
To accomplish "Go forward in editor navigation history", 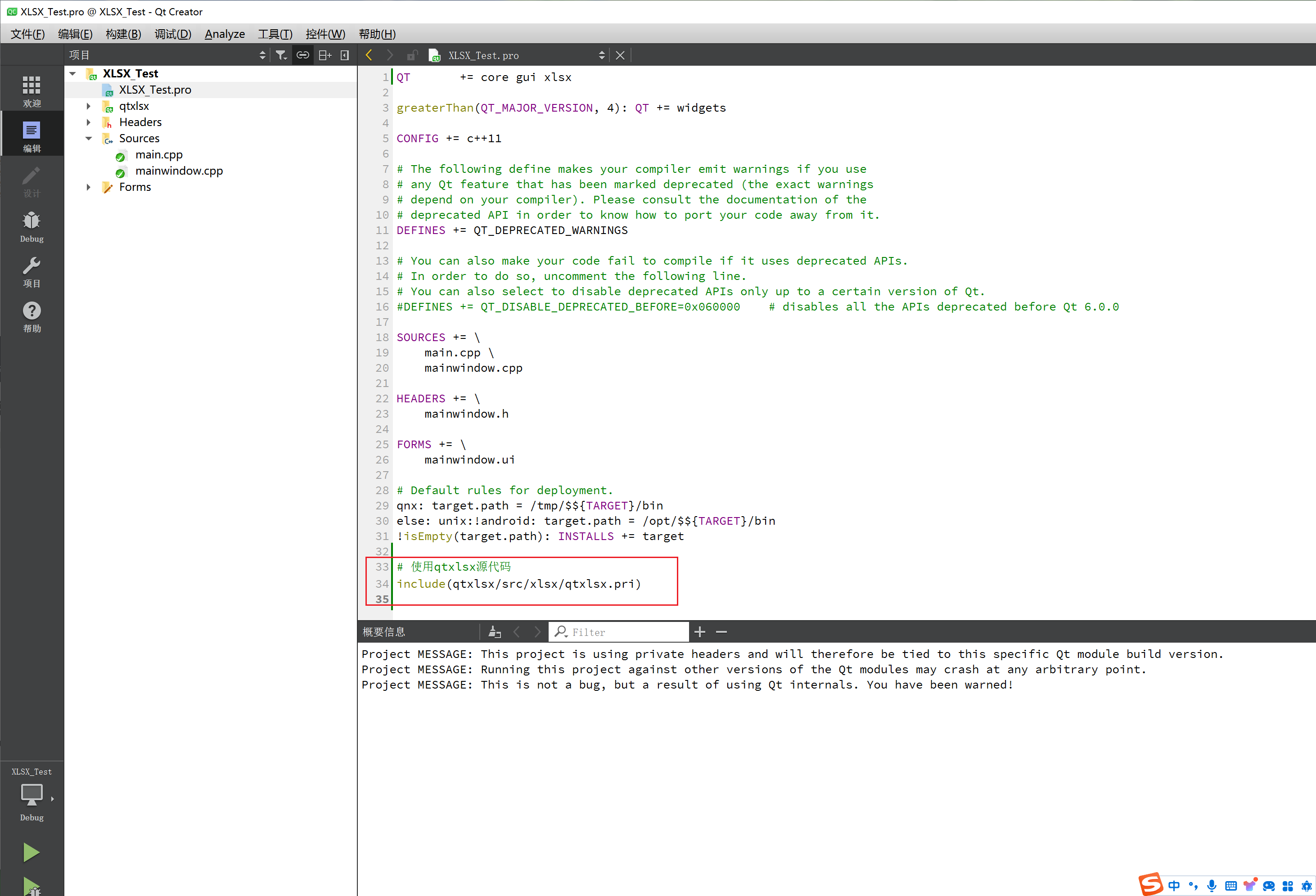I will click(390, 55).
